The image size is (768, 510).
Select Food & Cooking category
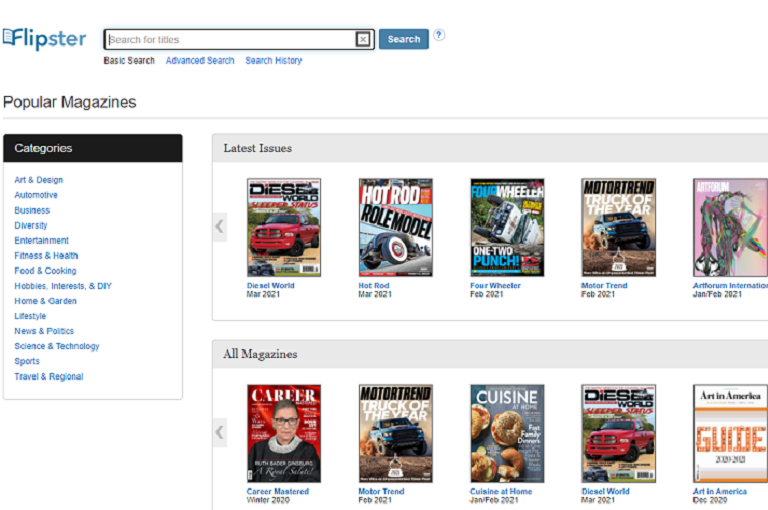click(45, 271)
